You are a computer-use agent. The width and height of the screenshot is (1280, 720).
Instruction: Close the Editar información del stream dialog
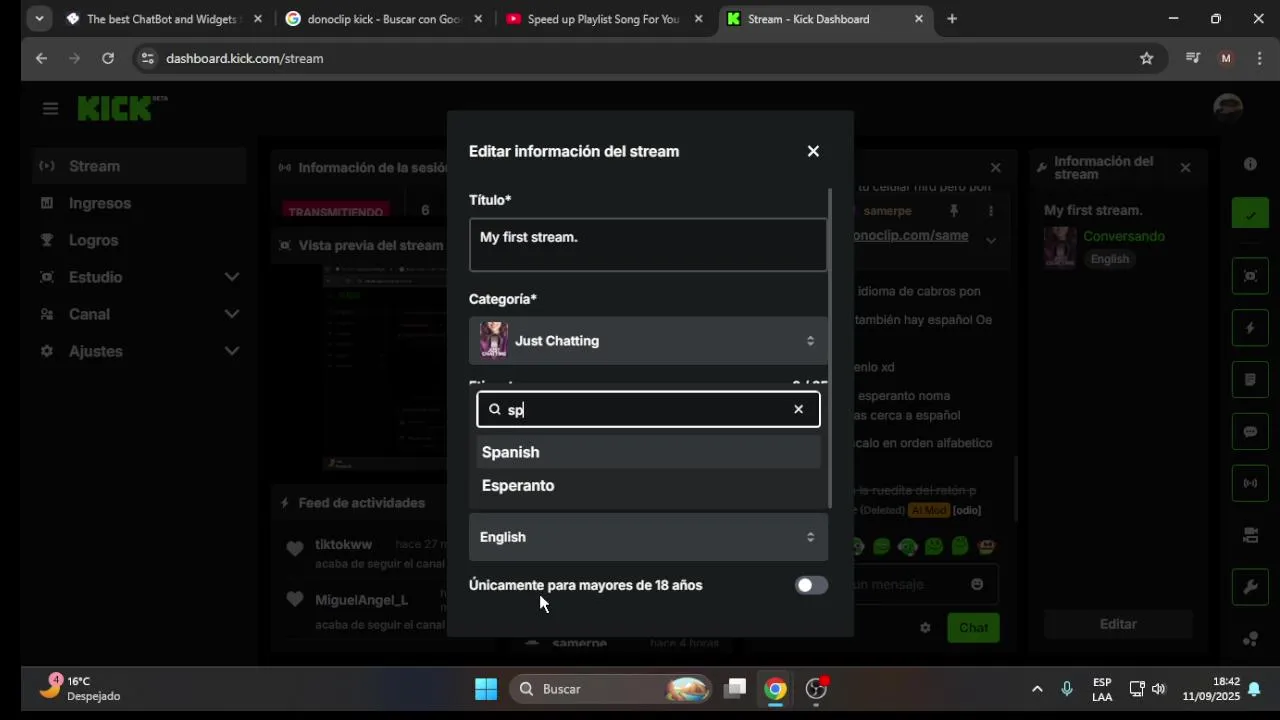(813, 151)
